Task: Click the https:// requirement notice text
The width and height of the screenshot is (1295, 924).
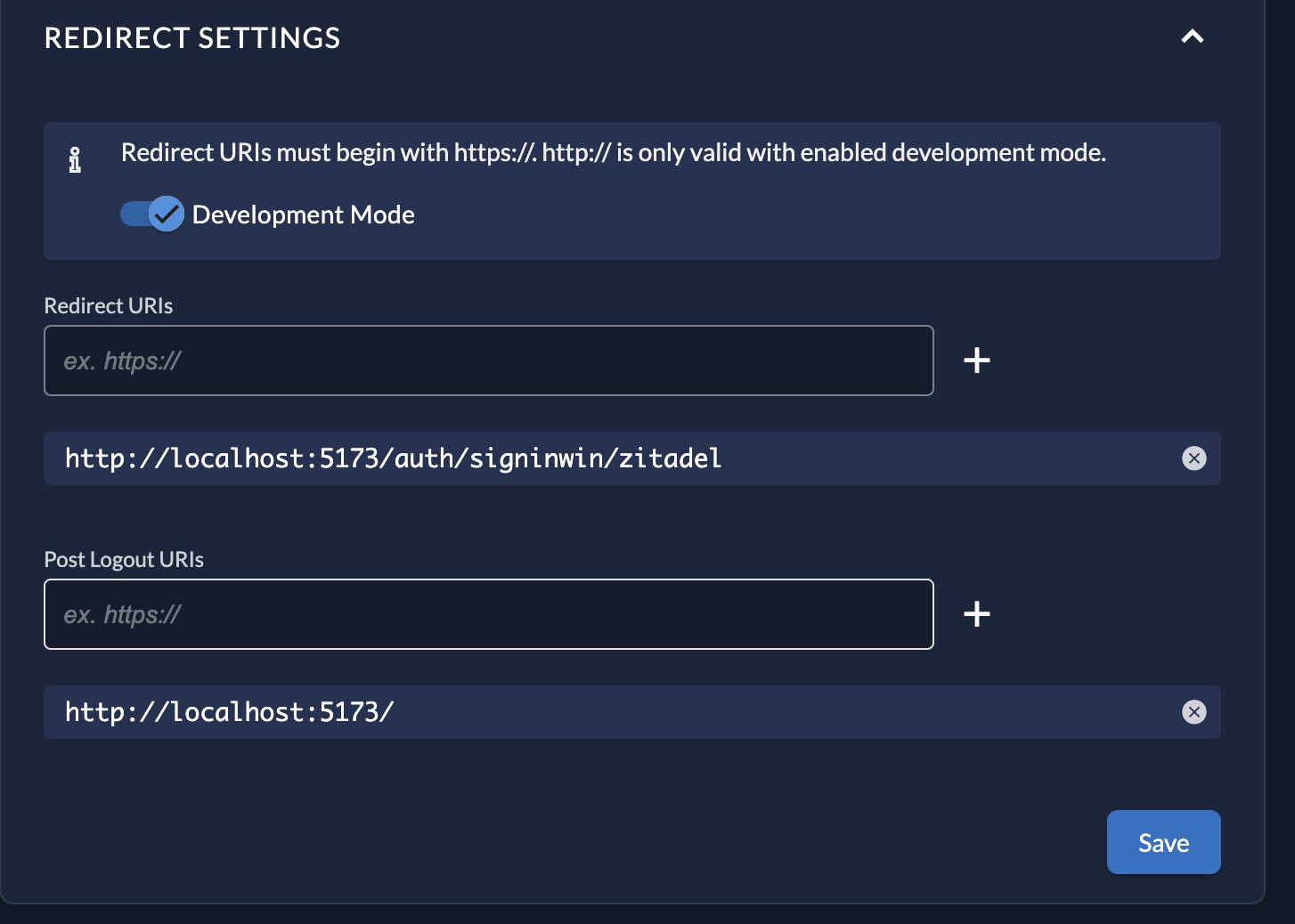Action: (614, 153)
